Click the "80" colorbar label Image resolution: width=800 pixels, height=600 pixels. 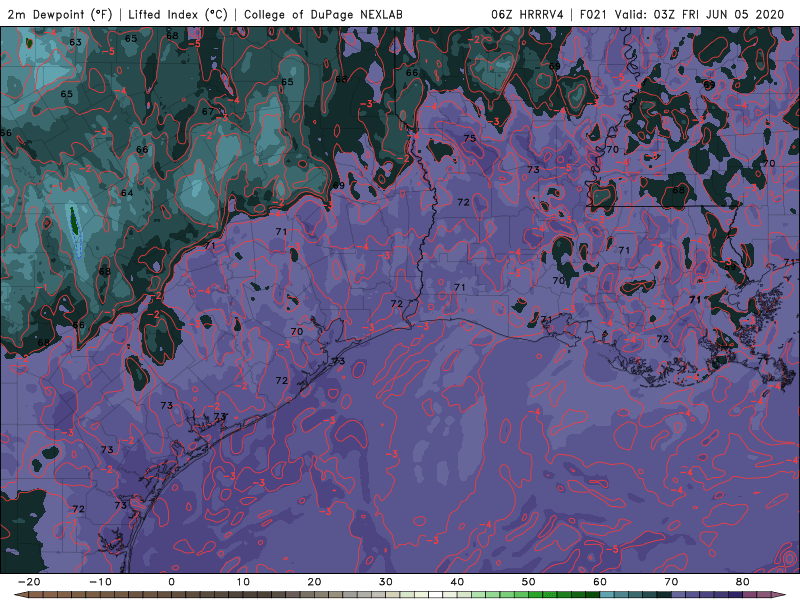click(x=743, y=582)
